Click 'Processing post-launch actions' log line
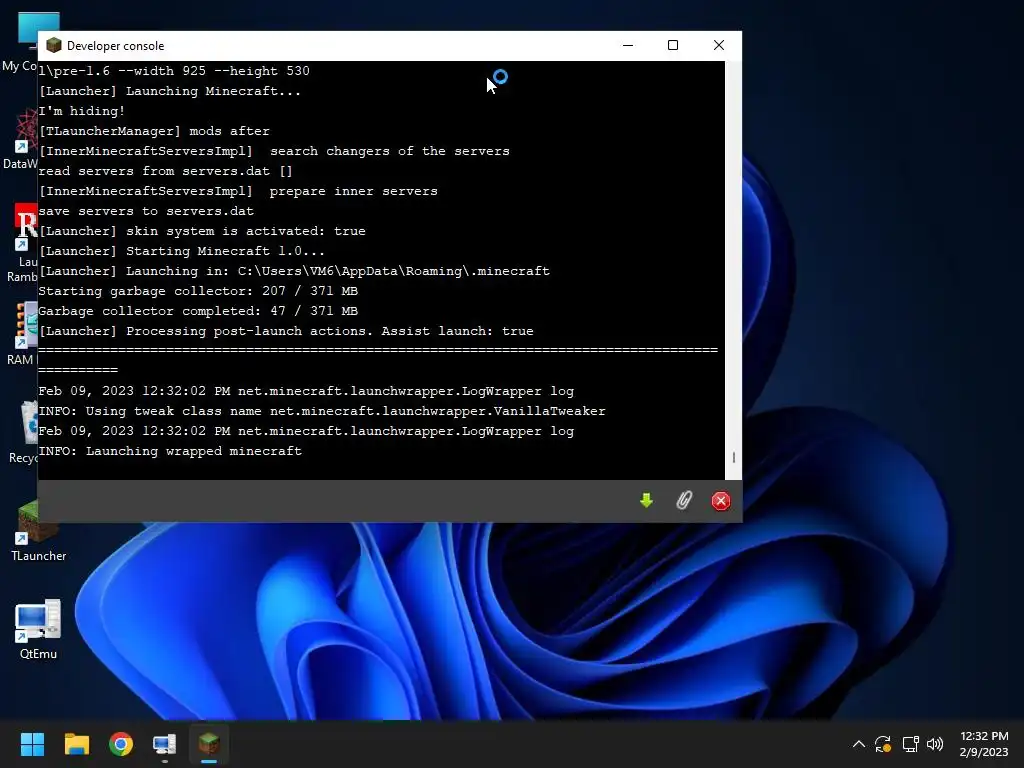 click(286, 330)
